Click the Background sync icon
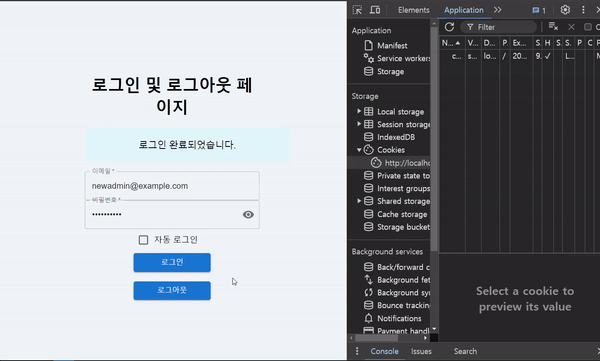 pyautogui.click(x=368, y=292)
